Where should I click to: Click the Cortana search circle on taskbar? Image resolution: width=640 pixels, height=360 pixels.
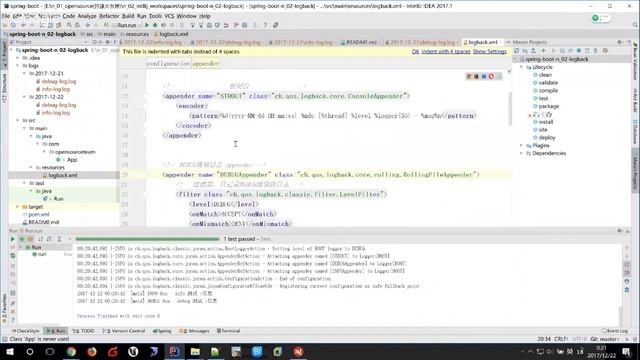[x=30, y=351]
